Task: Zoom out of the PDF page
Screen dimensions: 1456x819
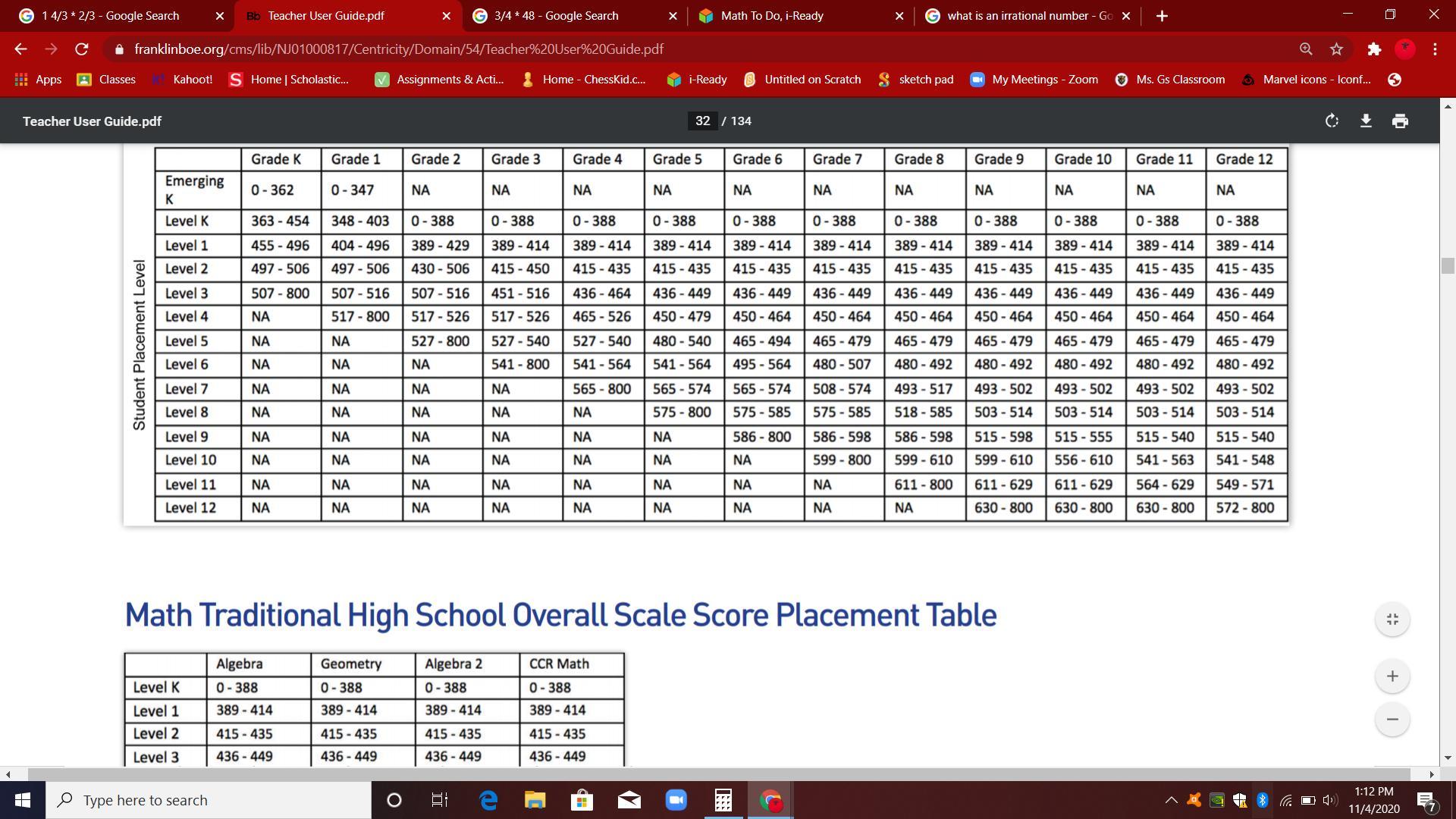Action: 1392,720
